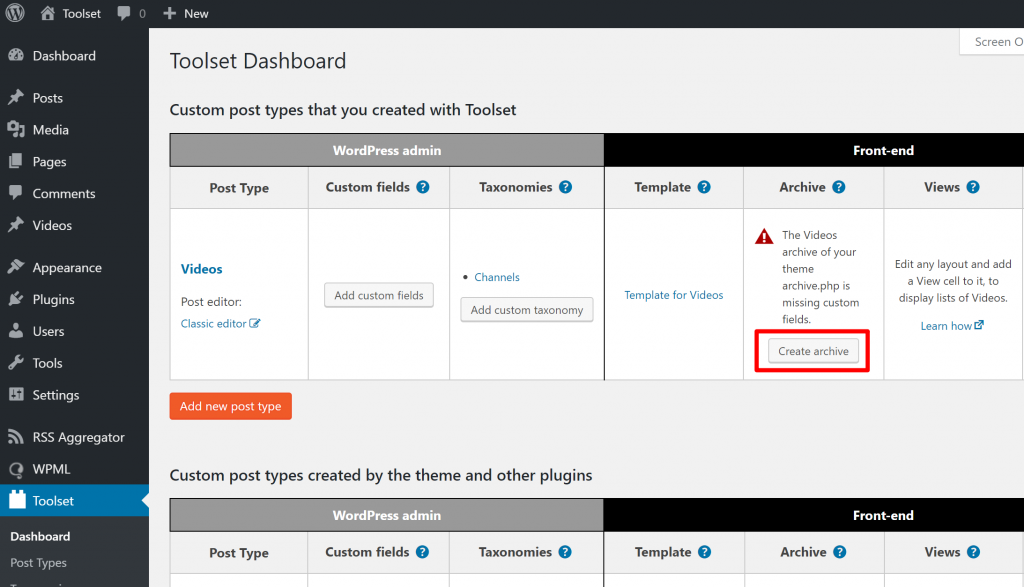Open help icon beside Archive, bottom table
Screen dimensions: 1024x587
tap(840, 552)
